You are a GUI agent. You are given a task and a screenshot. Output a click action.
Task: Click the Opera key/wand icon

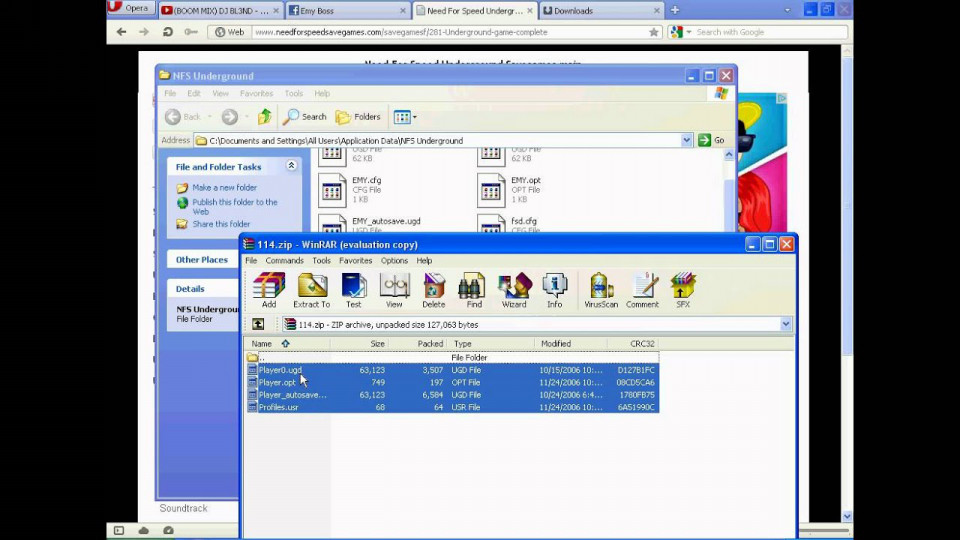point(191,32)
